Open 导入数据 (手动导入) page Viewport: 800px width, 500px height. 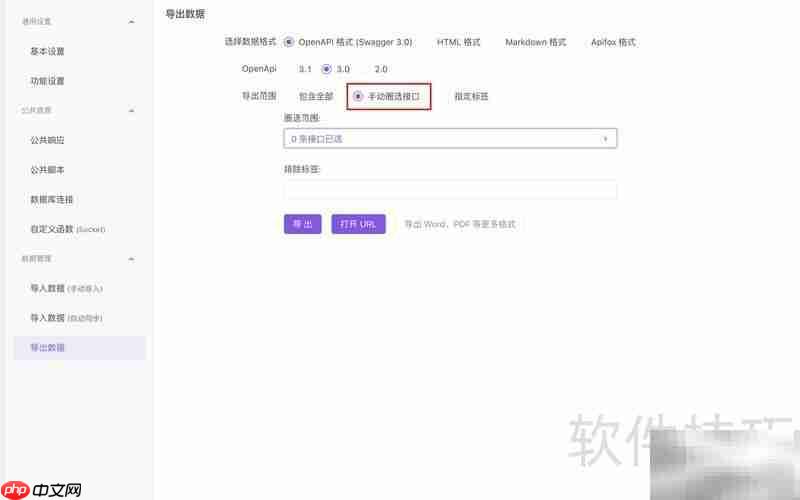[x=66, y=288]
